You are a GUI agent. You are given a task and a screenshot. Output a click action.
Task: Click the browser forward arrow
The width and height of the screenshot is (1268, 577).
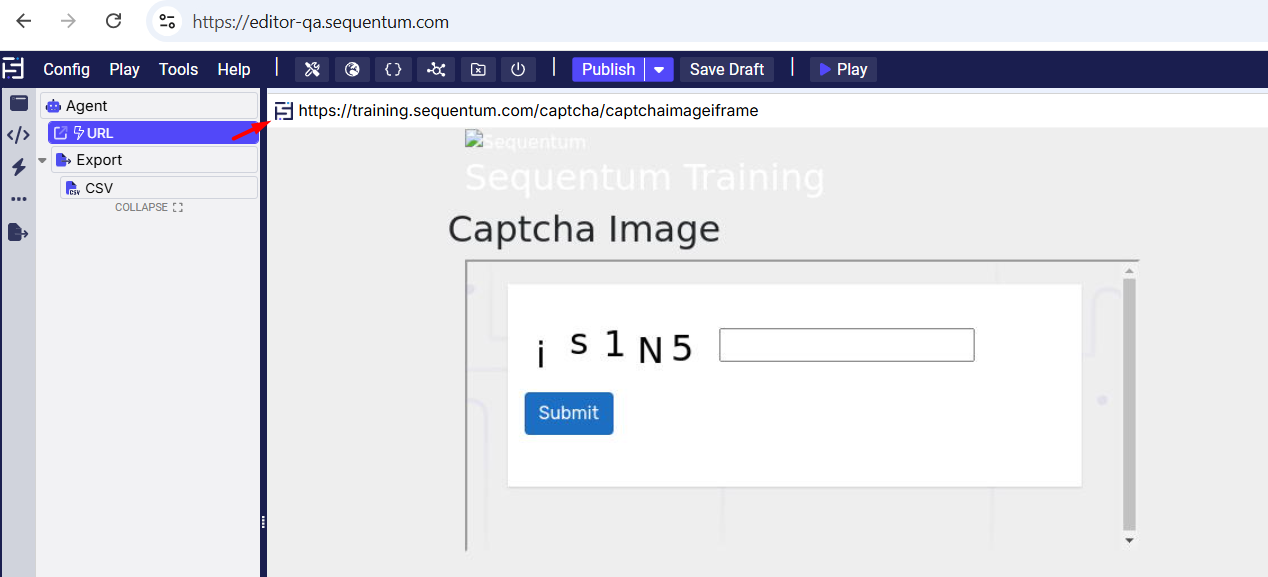click(x=68, y=21)
